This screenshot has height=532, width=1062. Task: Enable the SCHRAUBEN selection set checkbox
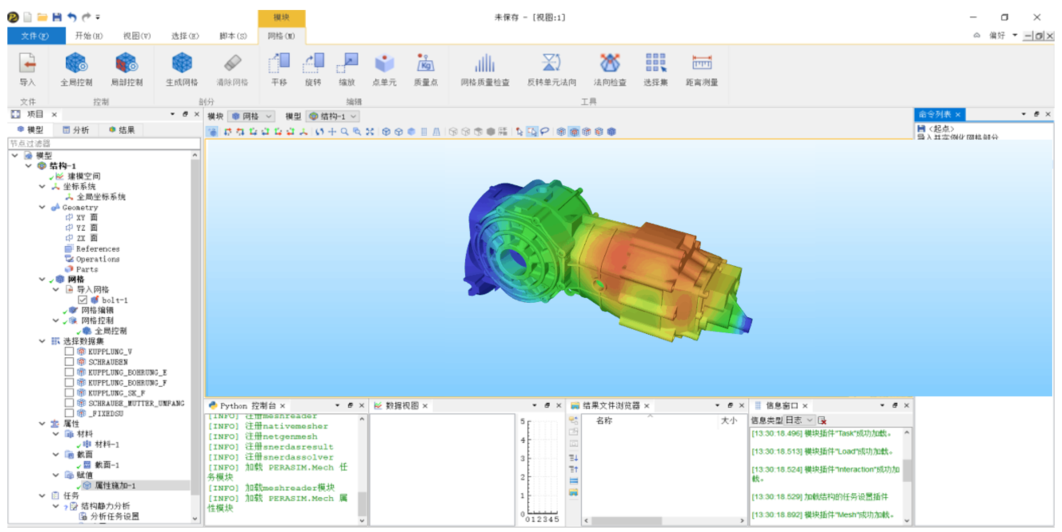tap(69, 361)
